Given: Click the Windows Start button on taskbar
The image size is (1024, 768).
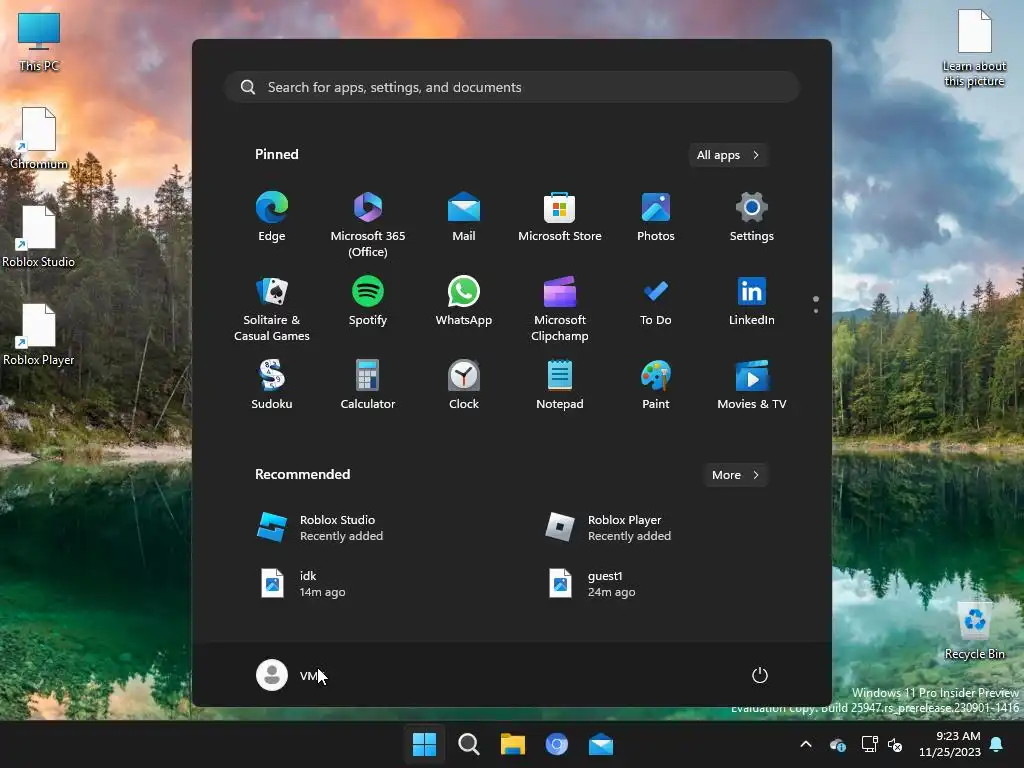Looking at the screenshot, I should click(x=424, y=744).
